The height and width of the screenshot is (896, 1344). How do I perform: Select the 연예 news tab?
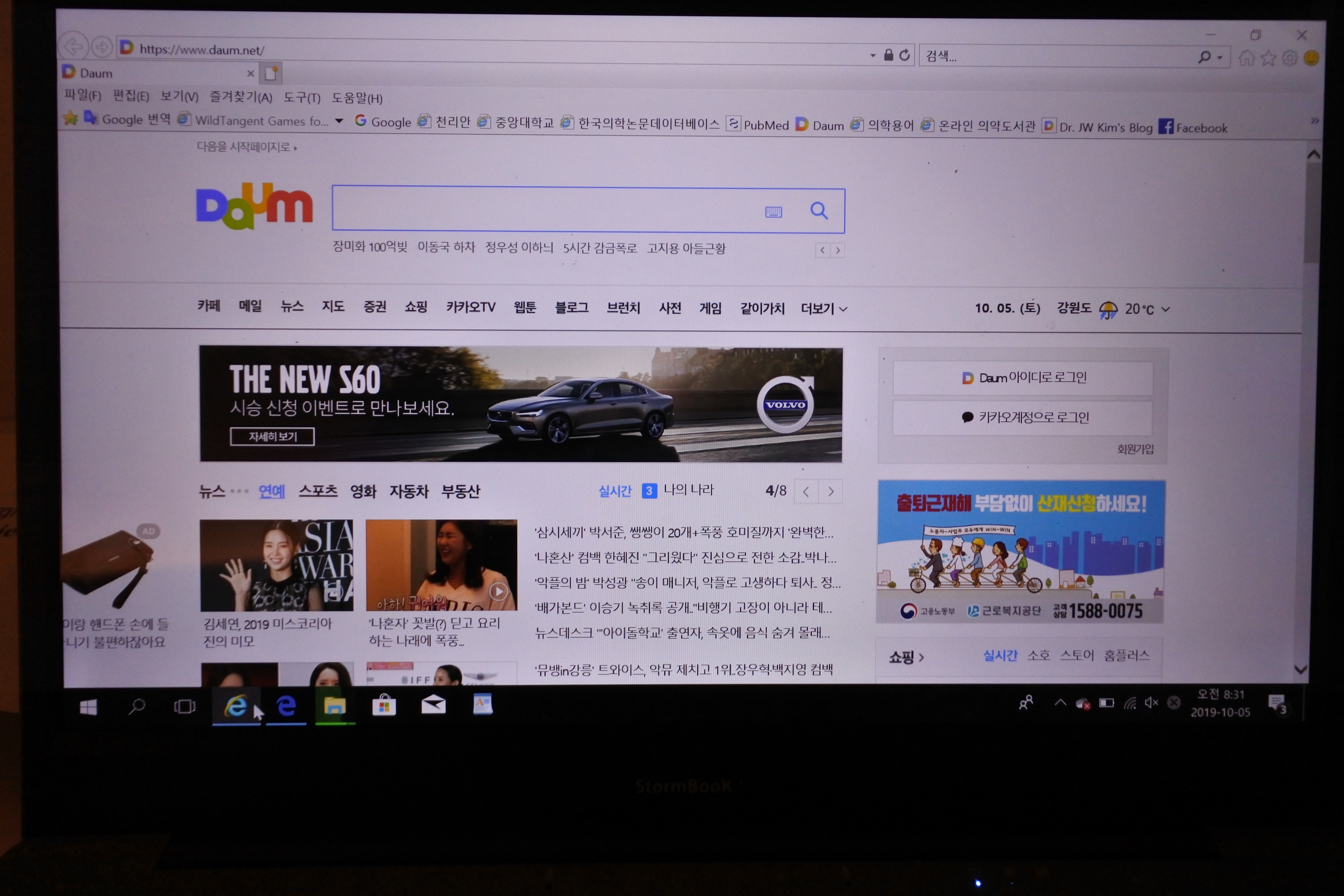click(x=271, y=491)
